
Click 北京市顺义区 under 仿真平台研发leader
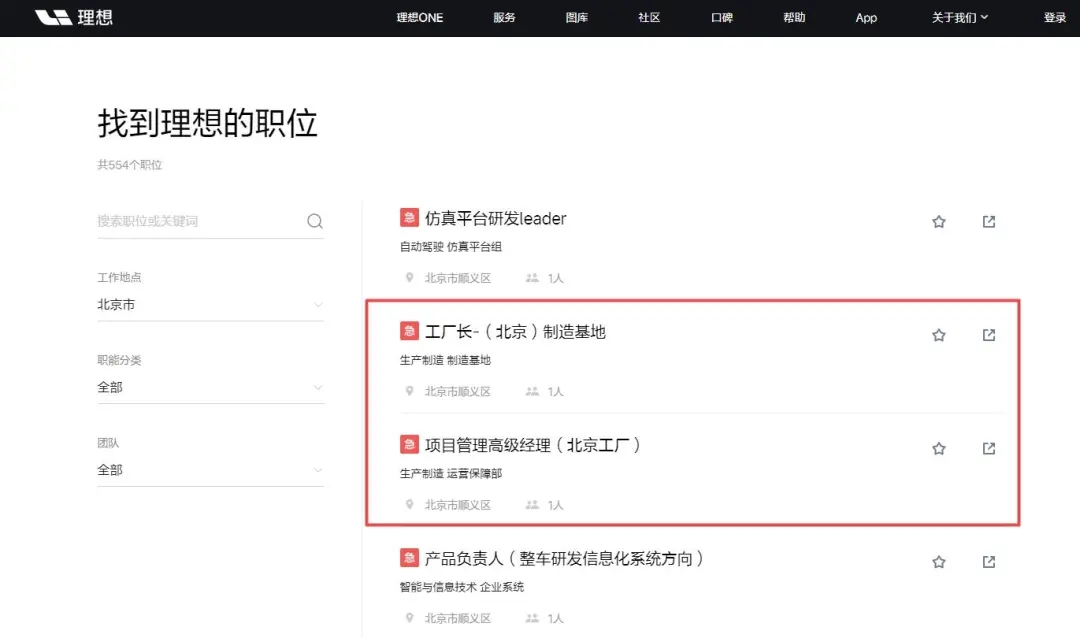point(457,278)
